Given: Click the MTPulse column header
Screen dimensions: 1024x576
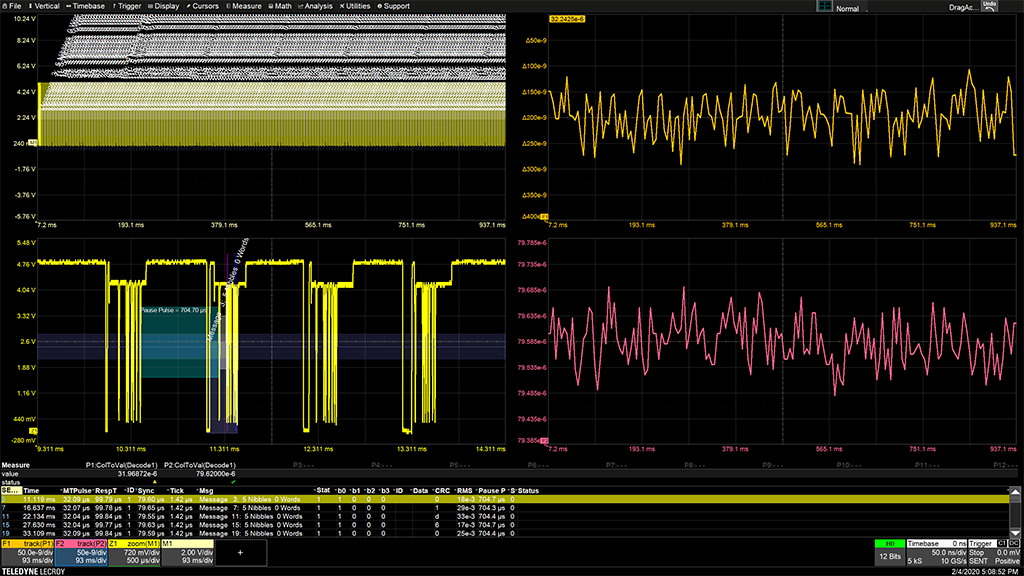Looking at the screenshot, I should [76, 490].
